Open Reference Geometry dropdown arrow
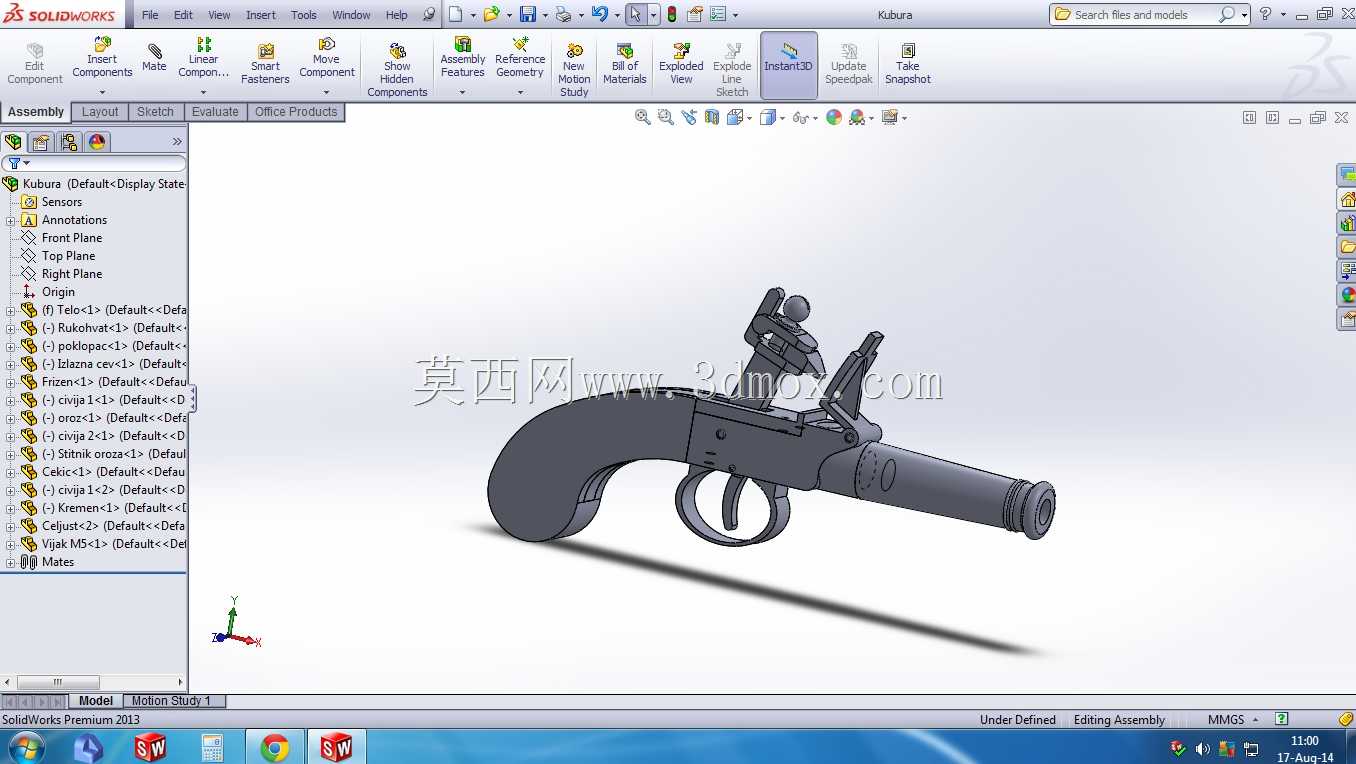Screen dimensions: 1356x764 520,92
